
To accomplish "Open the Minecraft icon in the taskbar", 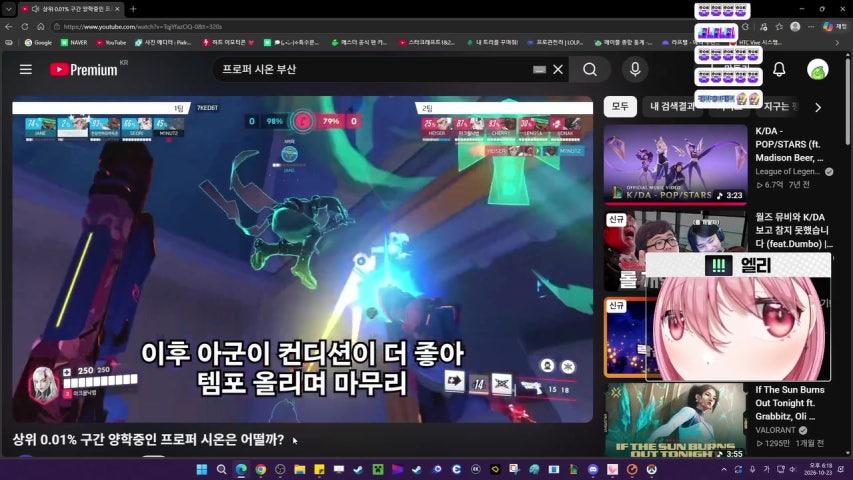I will tap(378, 469).
